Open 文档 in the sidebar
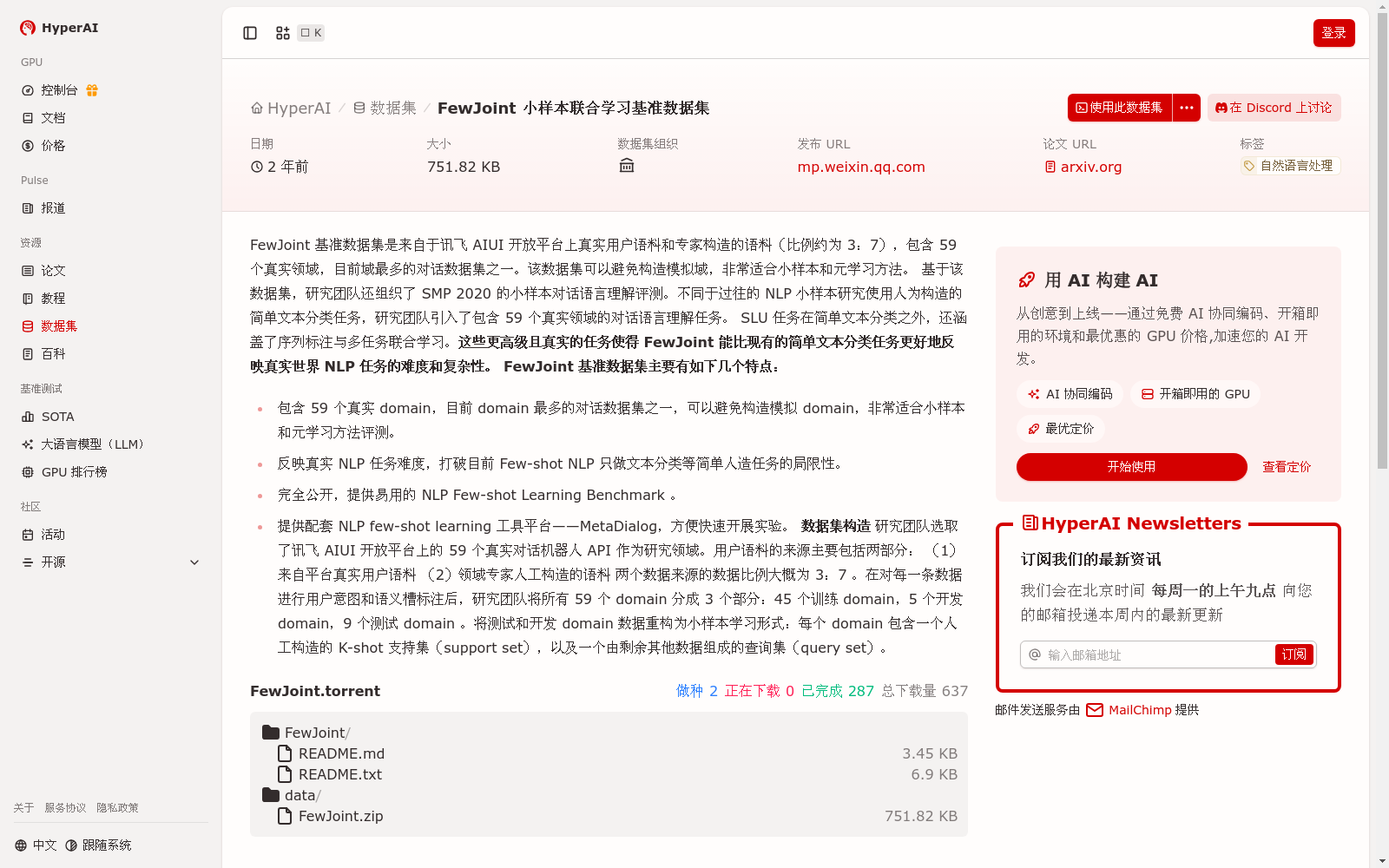 pyautogui.click(x=43, y=118)
